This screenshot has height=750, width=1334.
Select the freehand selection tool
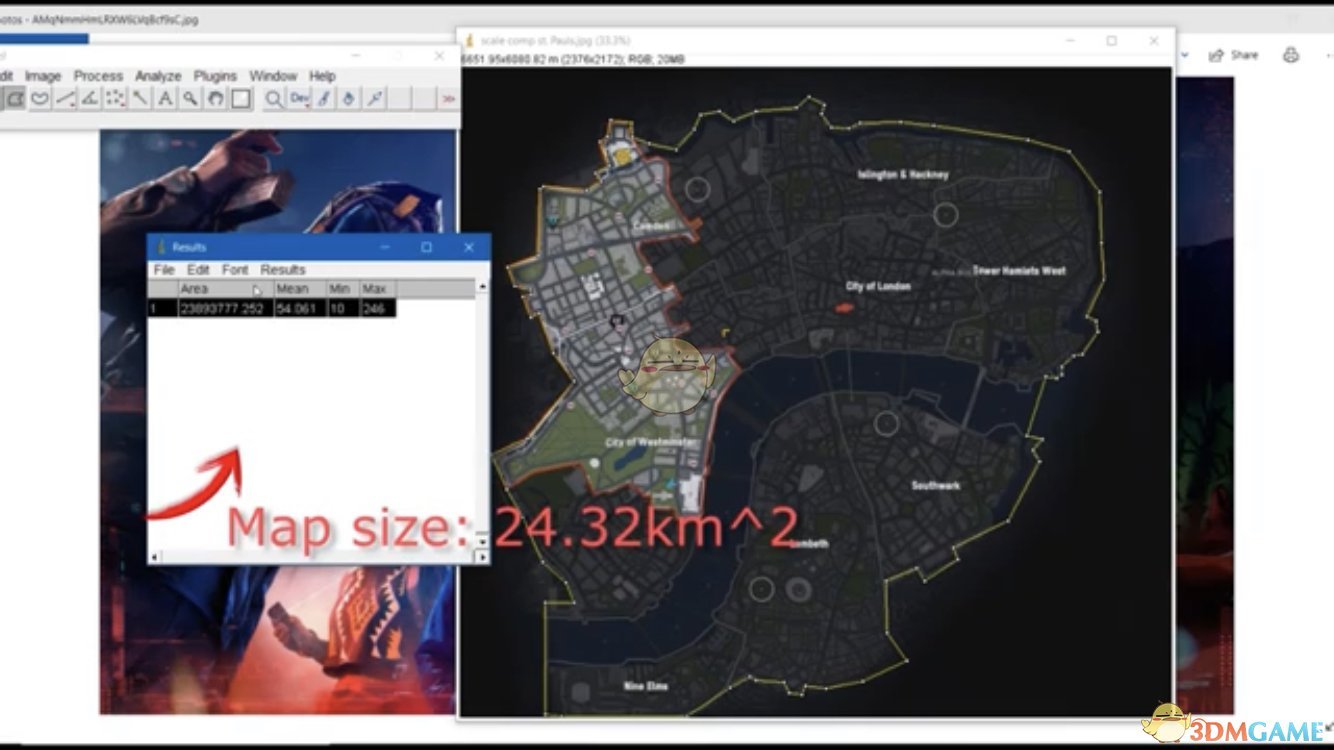[40, 98]
